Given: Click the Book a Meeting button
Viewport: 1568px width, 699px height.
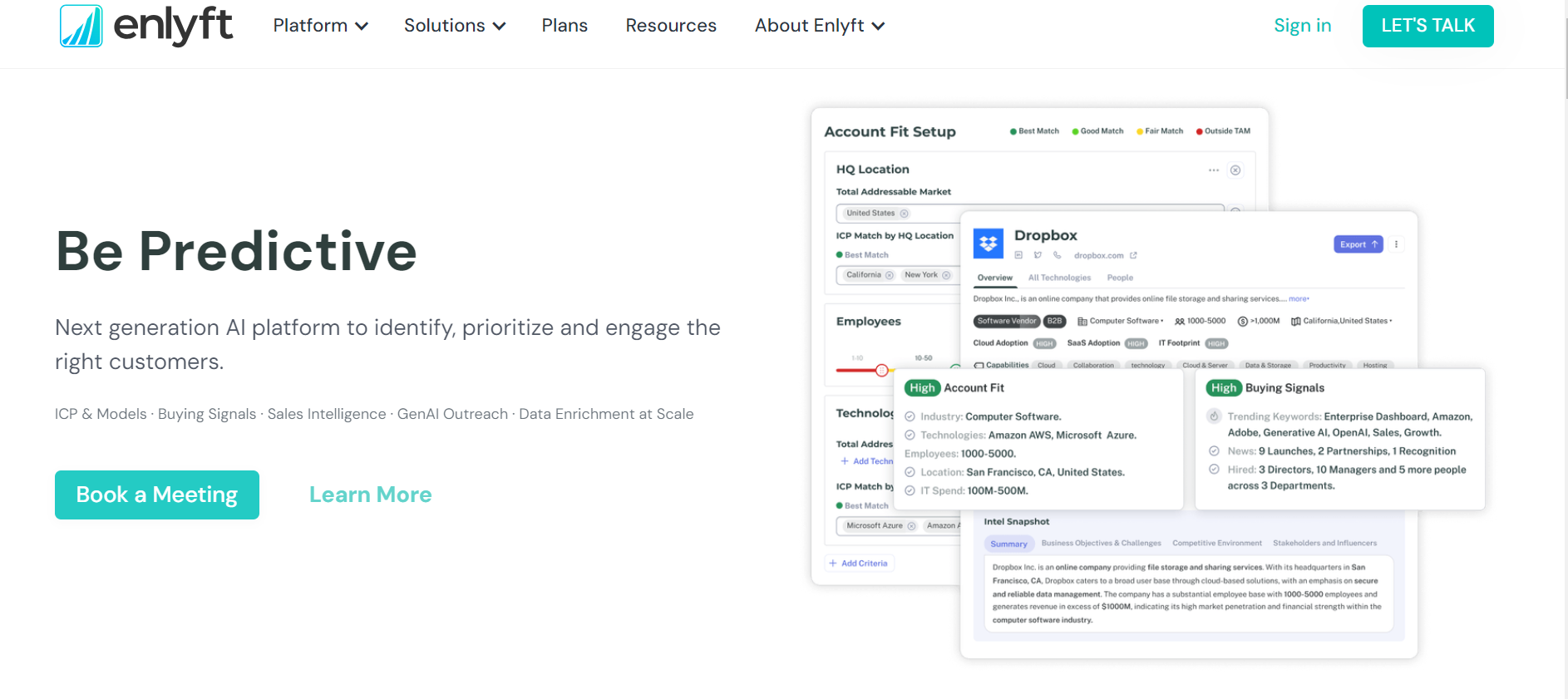Looking at the screenshot, I should point(157,495).
